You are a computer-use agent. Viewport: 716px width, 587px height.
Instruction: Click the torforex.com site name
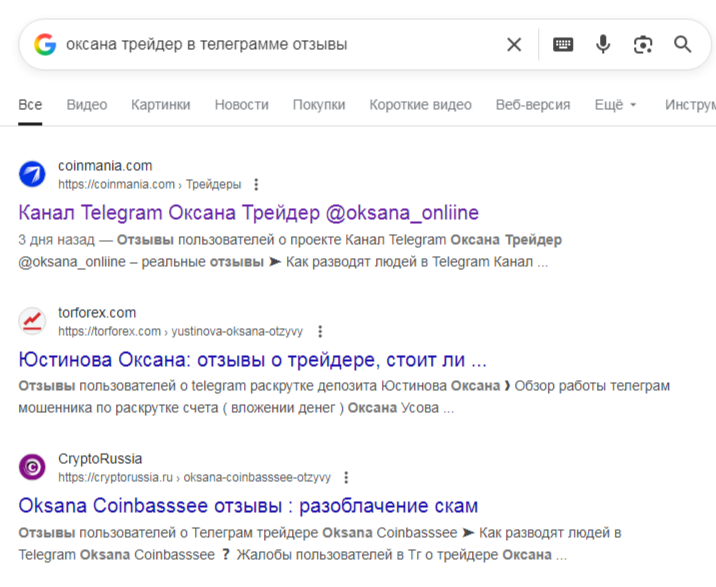pyautogui.click(x=97, y=313)
